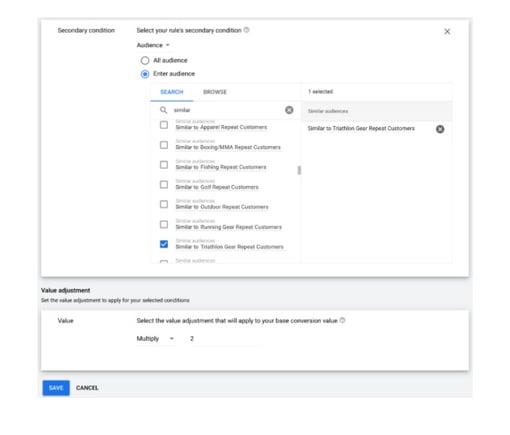This screenshot has height=435, width=510.
Task: Switch to the Browse tab
Action: 215,92
